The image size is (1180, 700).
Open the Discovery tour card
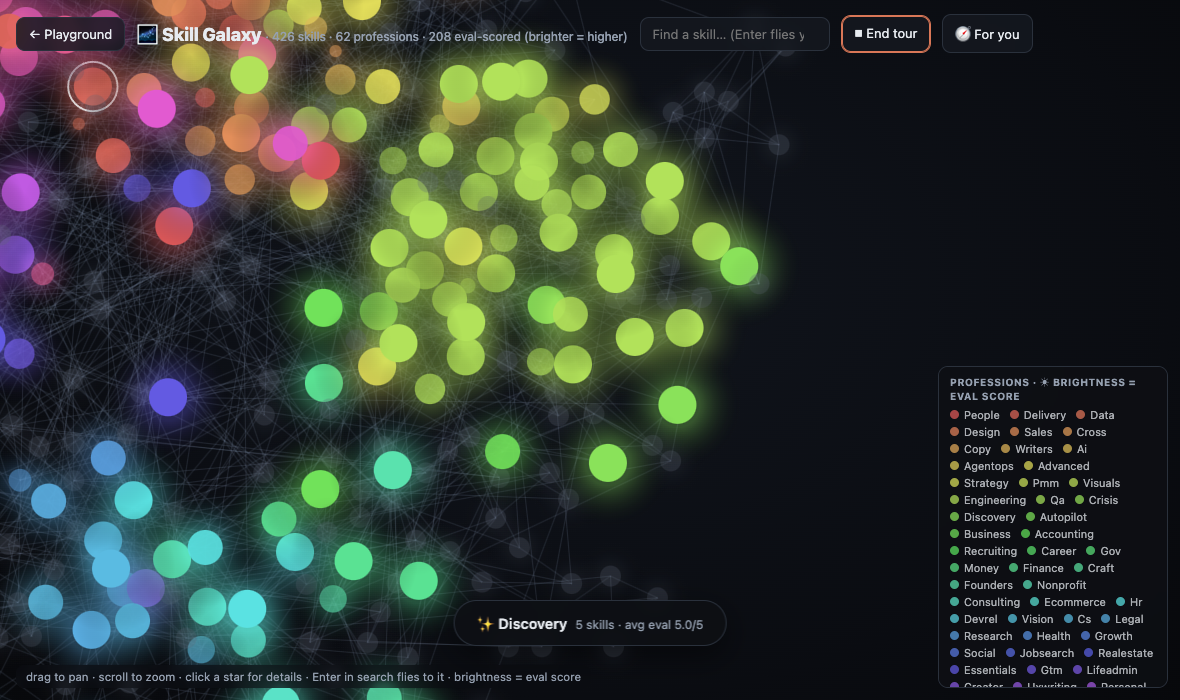tap(590, 624)
